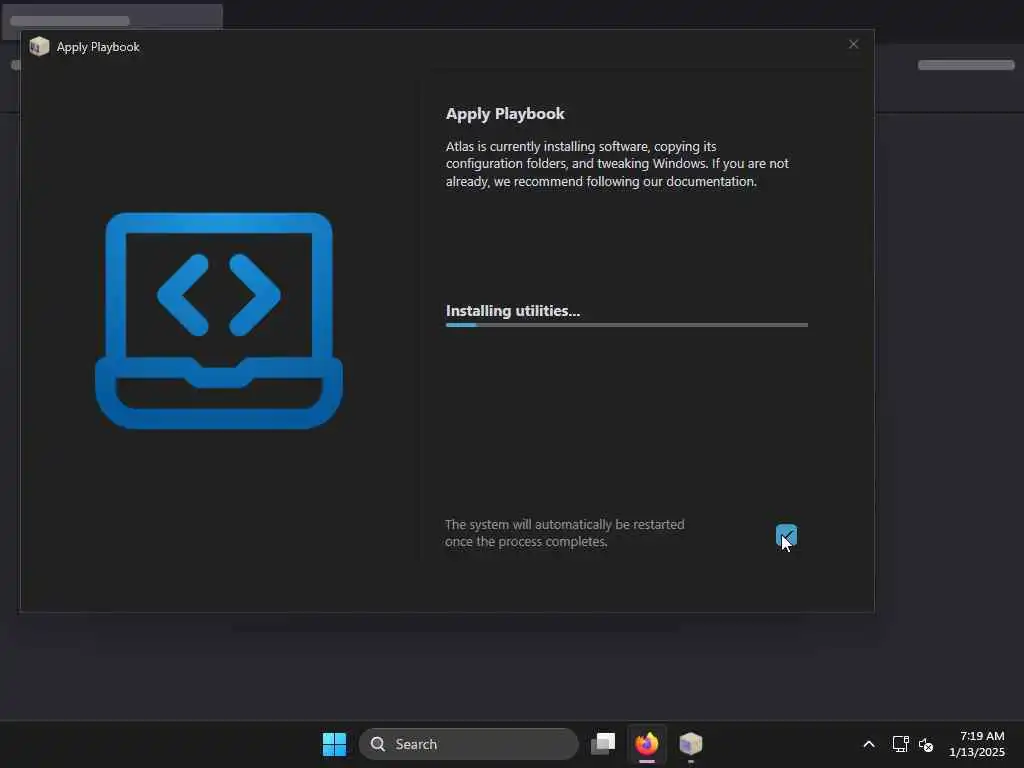
Task: Switch to Firefox in the taskbar
Action: 647,744
